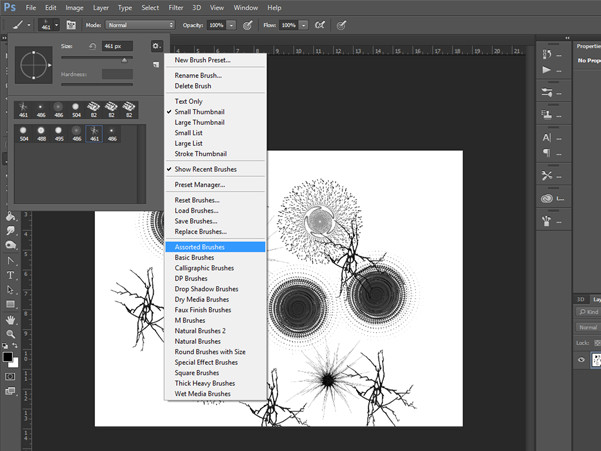Screen dimensions: 601x451
Task: Click the Photoshop Ps logo
Action: coord(10,7)
